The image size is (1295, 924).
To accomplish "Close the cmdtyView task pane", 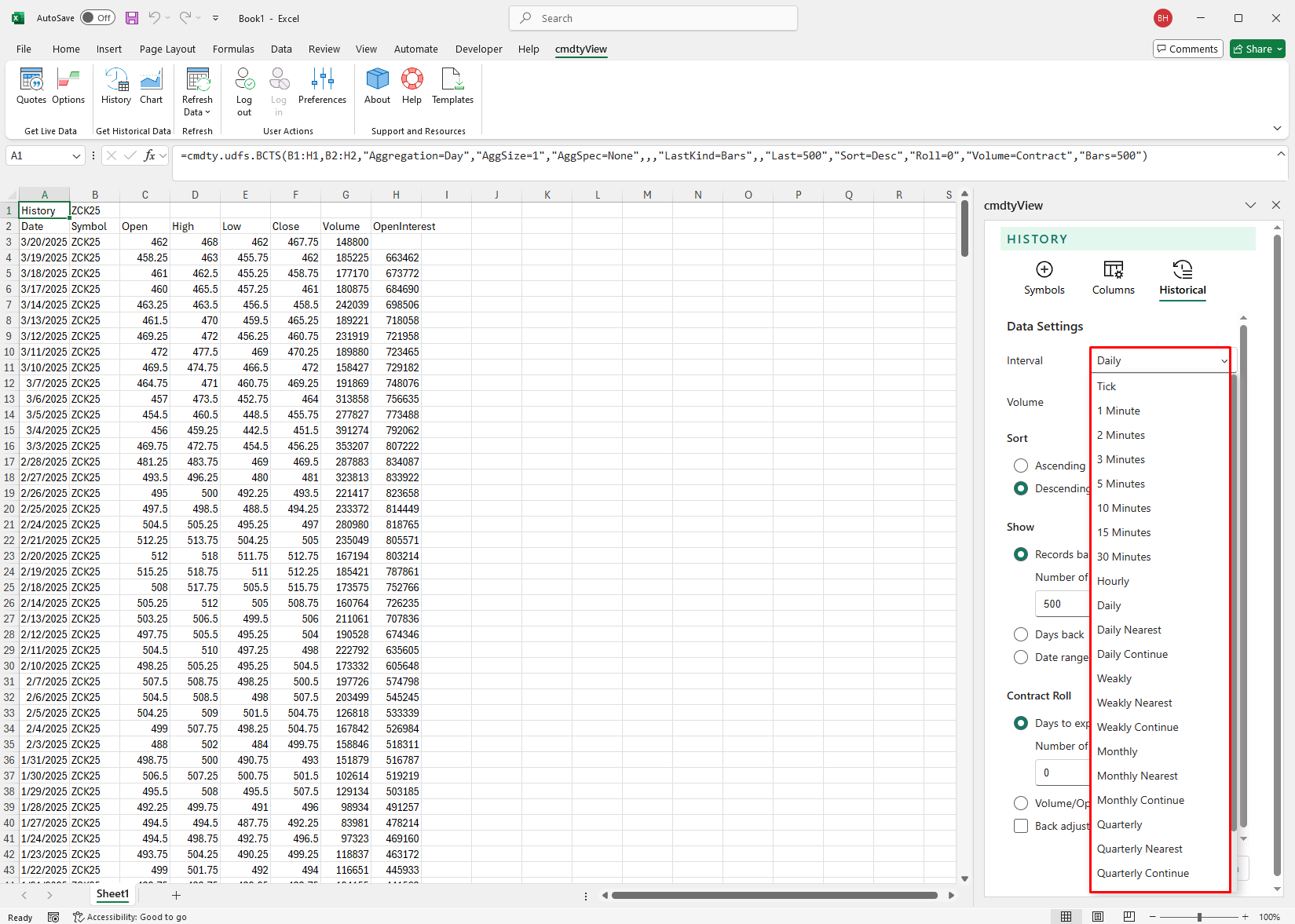I will 1275,205.
